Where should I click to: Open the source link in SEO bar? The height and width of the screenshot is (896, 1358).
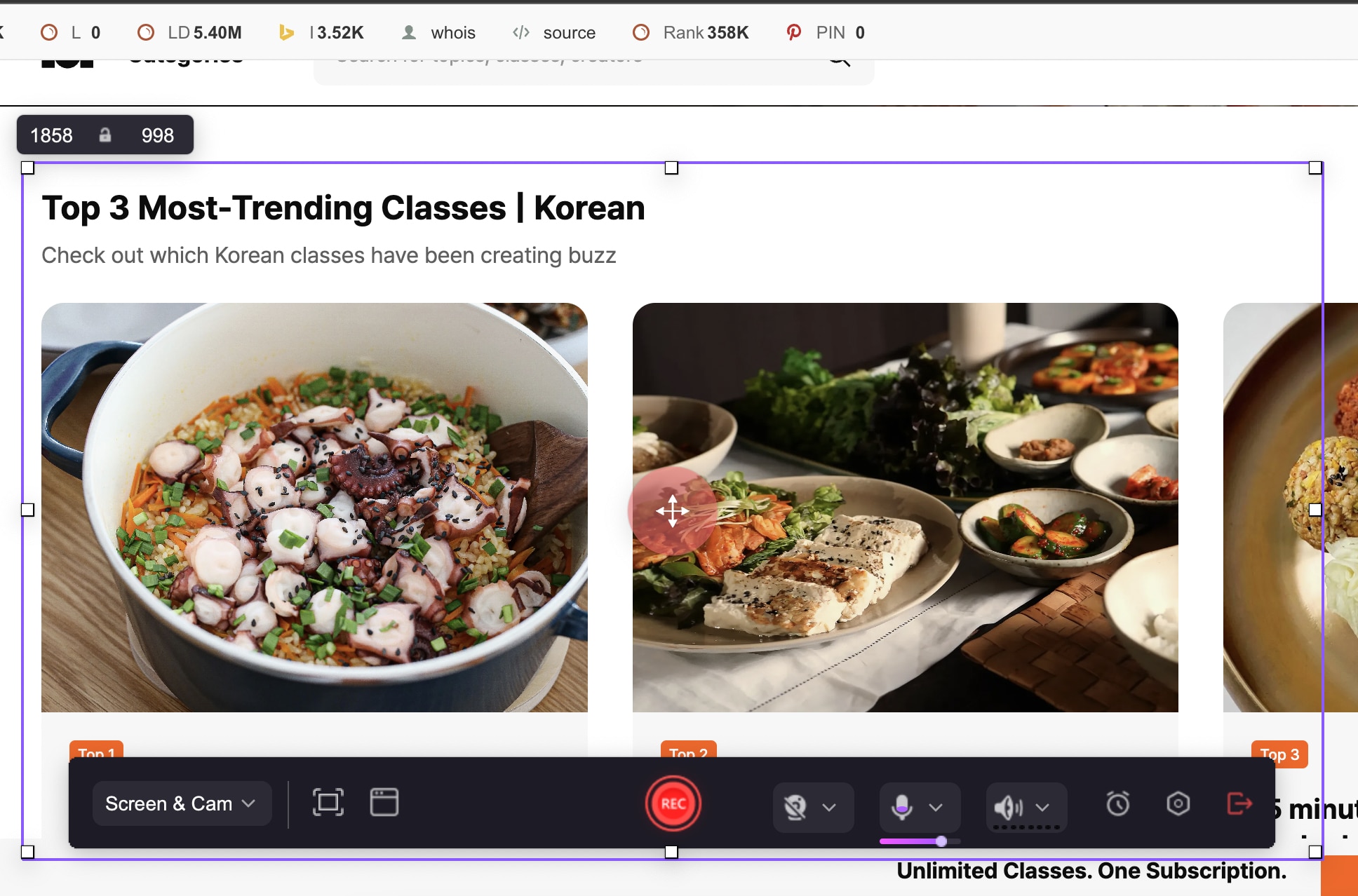pos(554,32)
